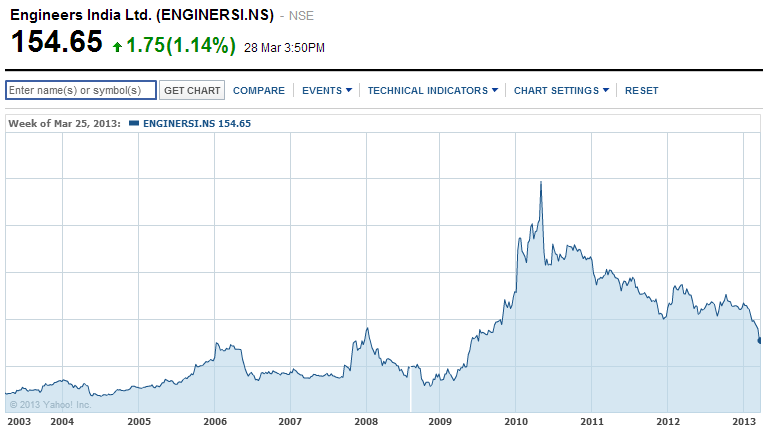Click the 2012 year axis label
Viewport: 763px width, 428px height.
pos(668,421)
